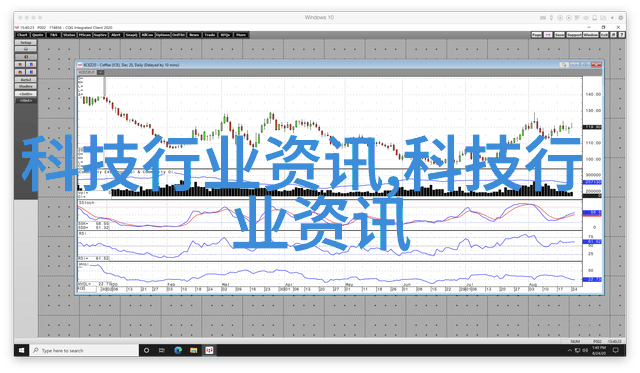
Task: Click the Setup button in left sidebar
Action: click(26, 42)
